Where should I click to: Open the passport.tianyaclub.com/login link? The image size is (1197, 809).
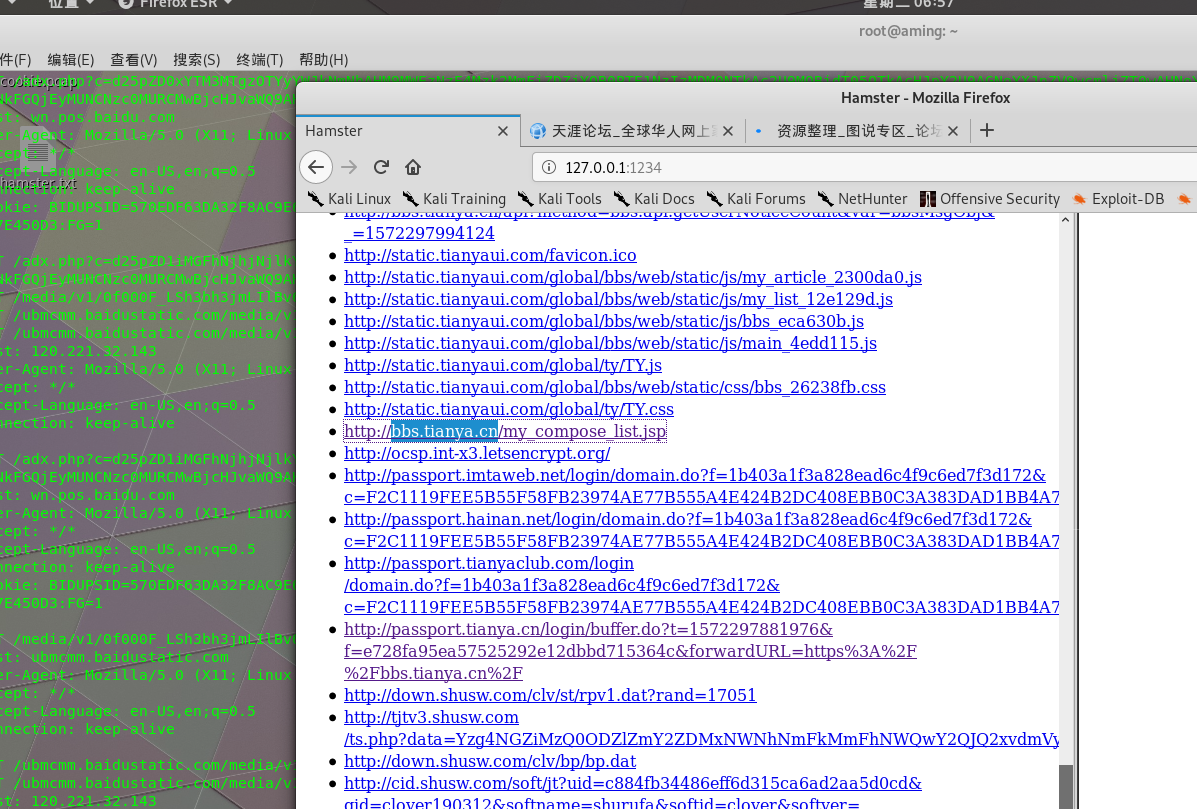coord(701,585)
